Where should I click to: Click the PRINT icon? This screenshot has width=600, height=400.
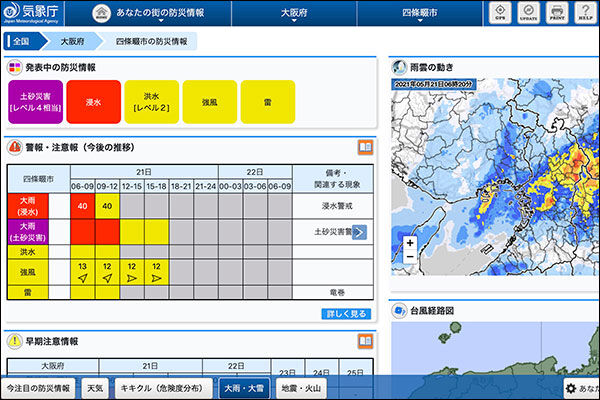coord(557,13)
